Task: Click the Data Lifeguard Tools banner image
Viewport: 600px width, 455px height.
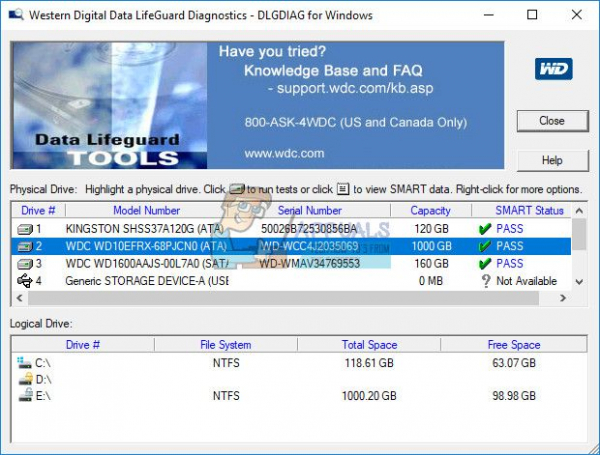Action: click(109, 105)
